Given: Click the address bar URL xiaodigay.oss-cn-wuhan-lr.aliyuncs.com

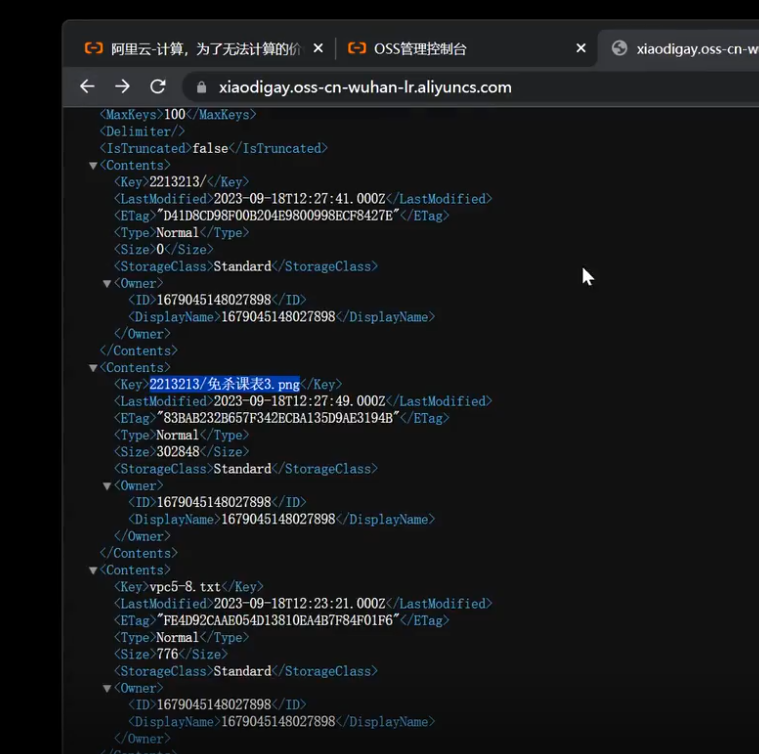Looking at the screenshot, I should tap(365, 87).
